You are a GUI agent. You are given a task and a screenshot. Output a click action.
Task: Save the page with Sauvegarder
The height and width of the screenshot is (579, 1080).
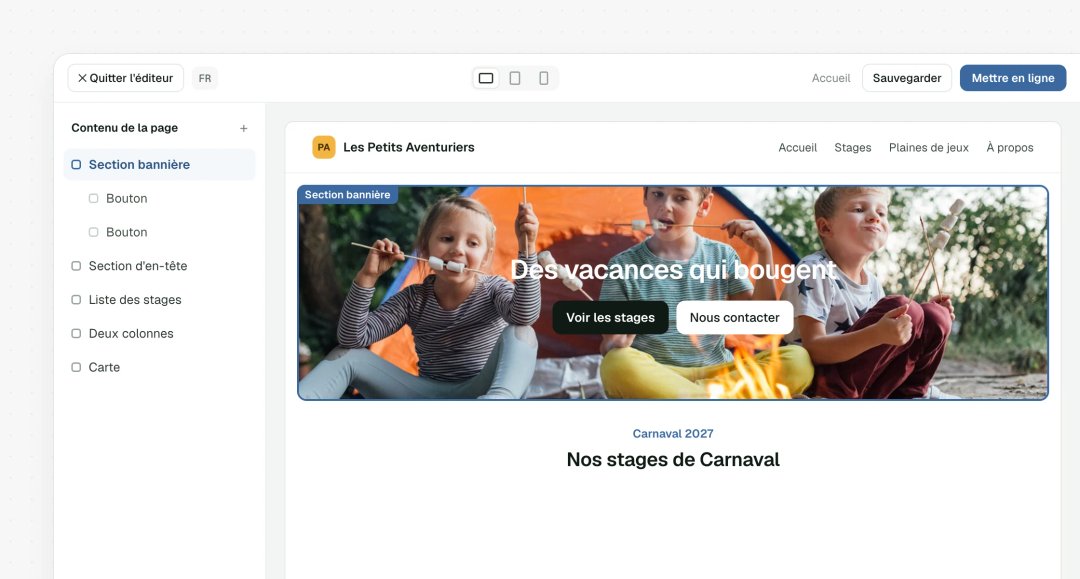pos(906,78)
